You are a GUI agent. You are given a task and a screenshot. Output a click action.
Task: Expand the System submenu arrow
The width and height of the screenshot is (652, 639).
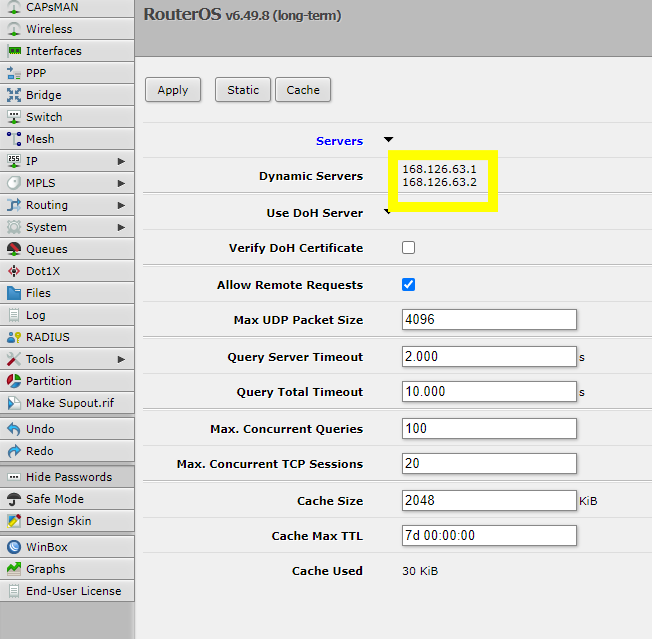pos(121,227)
